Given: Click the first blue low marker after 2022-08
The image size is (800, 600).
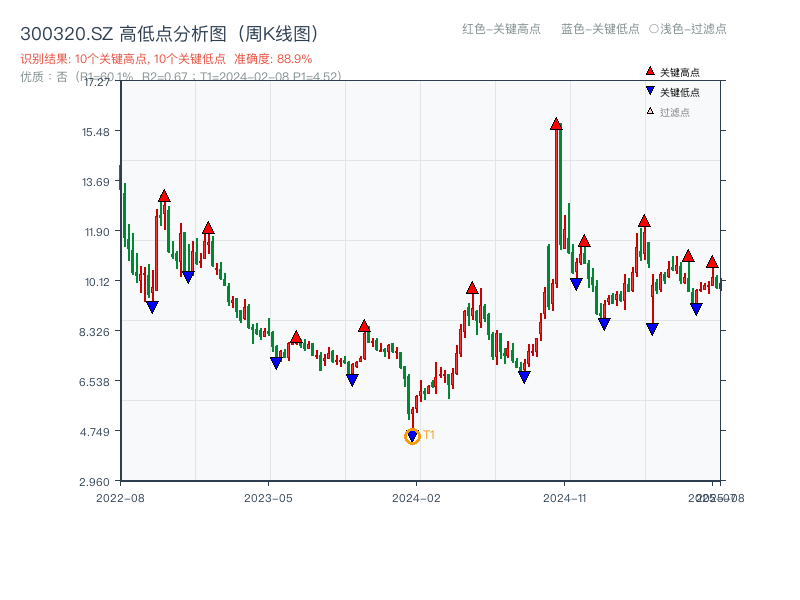Looking at the screenshot, I should [152, 307].
